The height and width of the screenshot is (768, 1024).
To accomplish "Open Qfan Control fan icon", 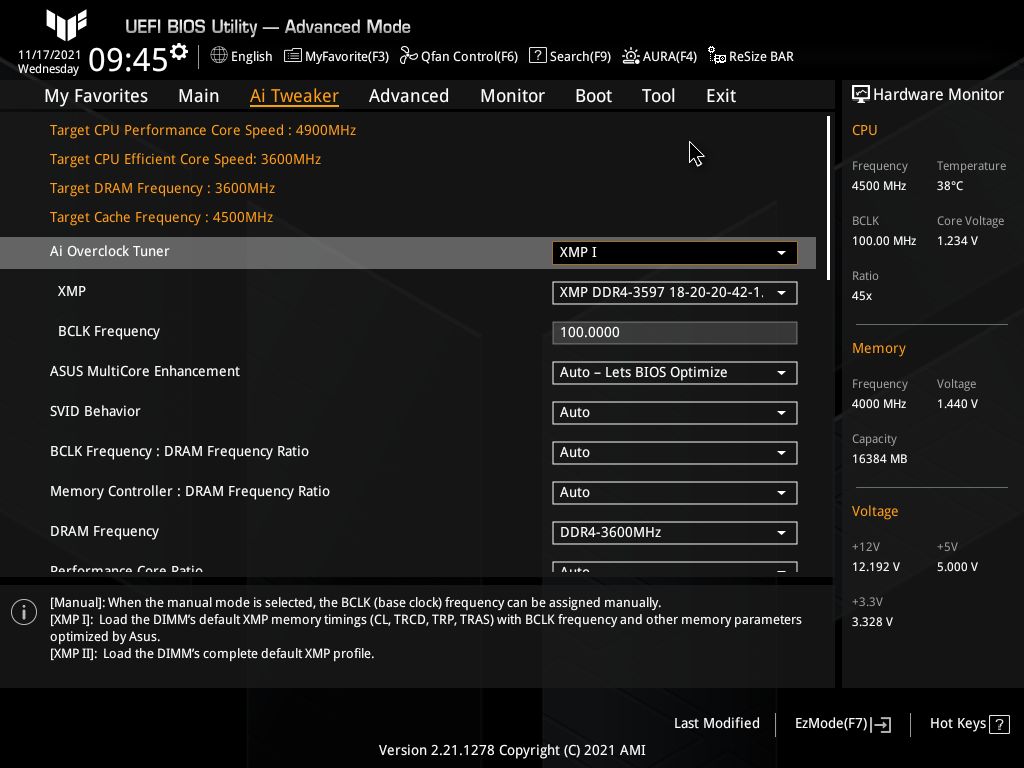I will tap(409, 56).
